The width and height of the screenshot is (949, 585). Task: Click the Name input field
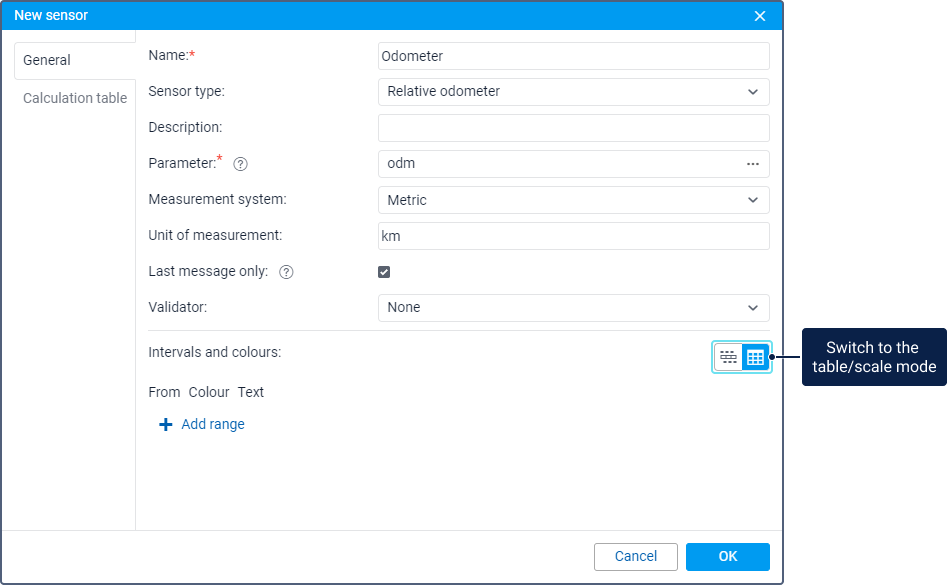pos(573,56)
